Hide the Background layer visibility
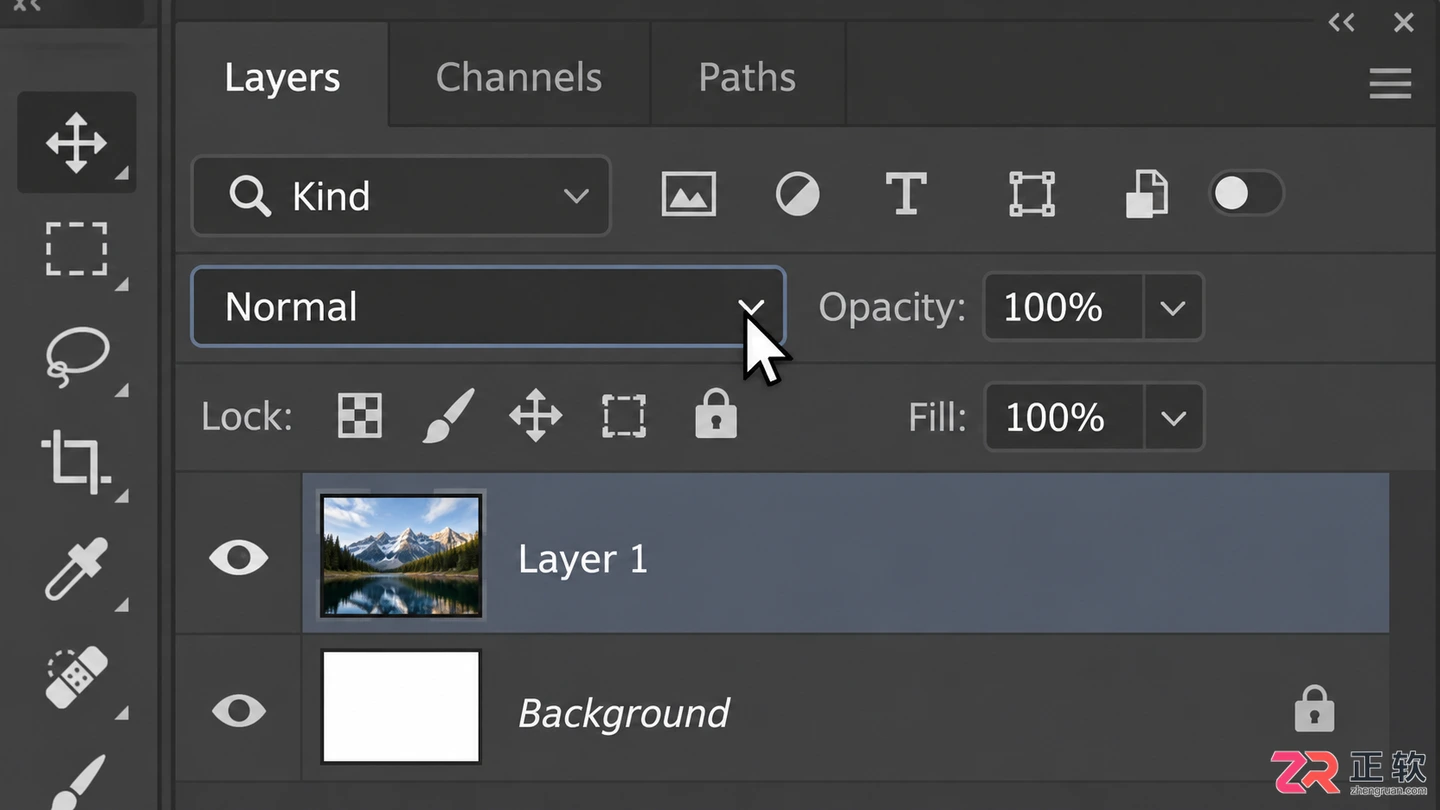 tap(239, 711)
